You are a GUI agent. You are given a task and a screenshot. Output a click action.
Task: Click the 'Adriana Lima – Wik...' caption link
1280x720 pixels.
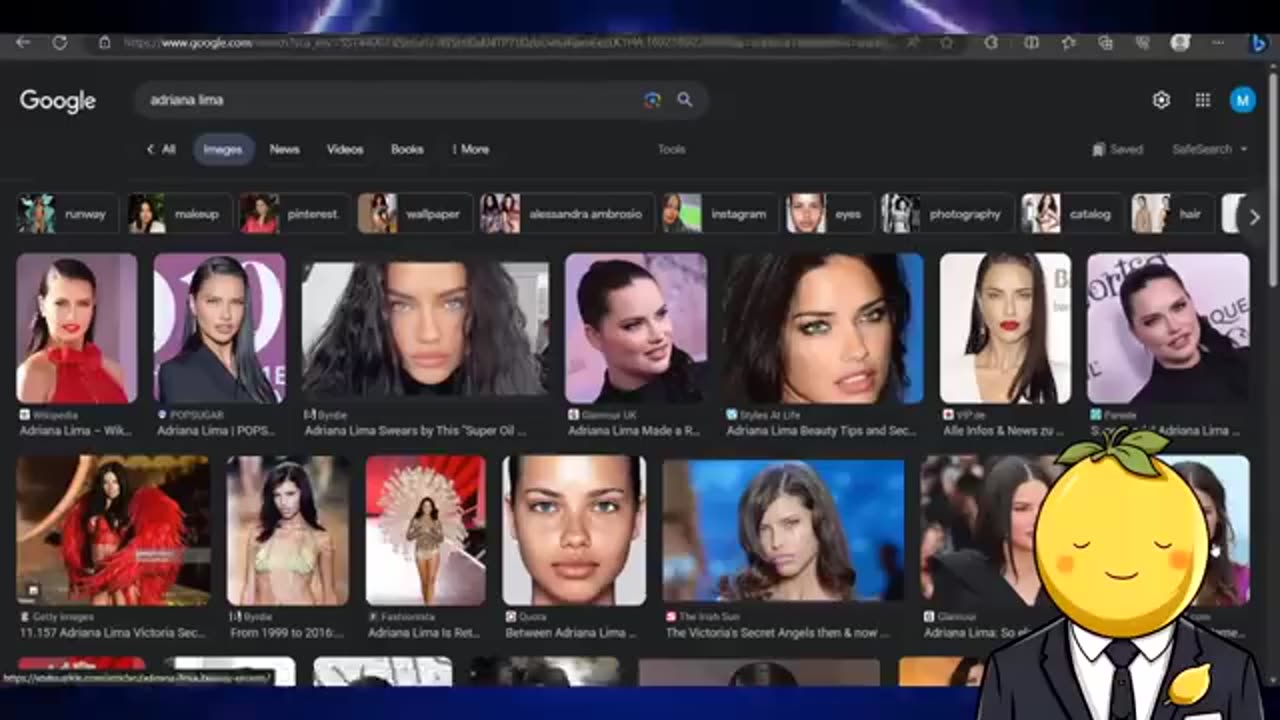point(77,431)
